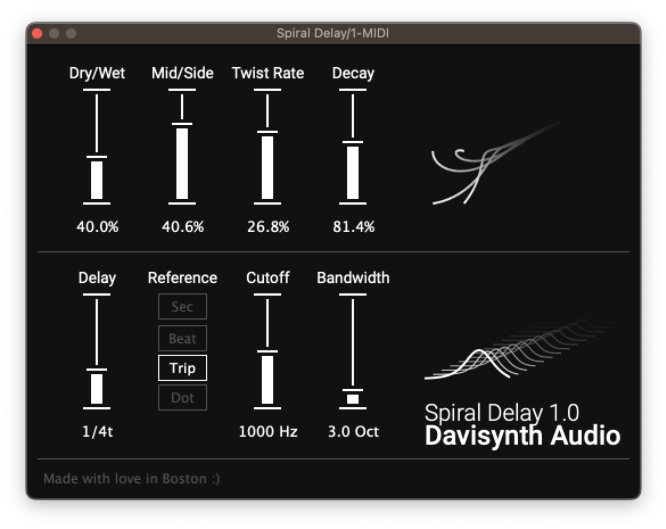The width and height of the screenshot is (666, 529).
Task: Select the Beat delay reference
Action: (182, 338)
